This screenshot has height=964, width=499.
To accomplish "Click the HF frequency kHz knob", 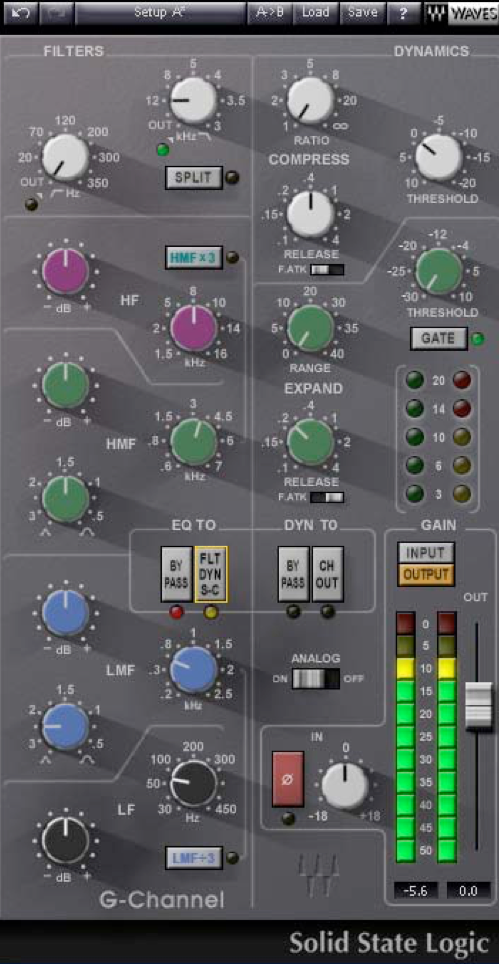I will pos(194,327).
